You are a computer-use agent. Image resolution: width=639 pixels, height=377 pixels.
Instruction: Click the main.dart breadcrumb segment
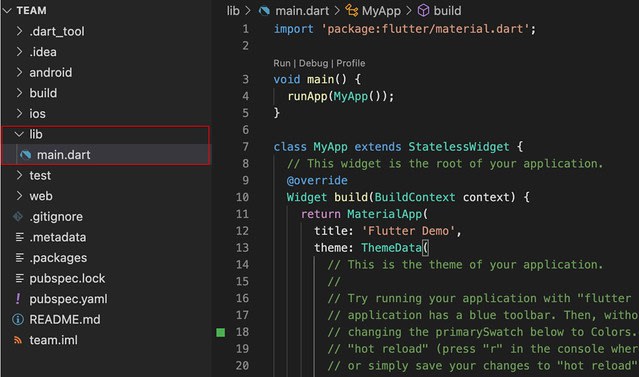(302, 11)
